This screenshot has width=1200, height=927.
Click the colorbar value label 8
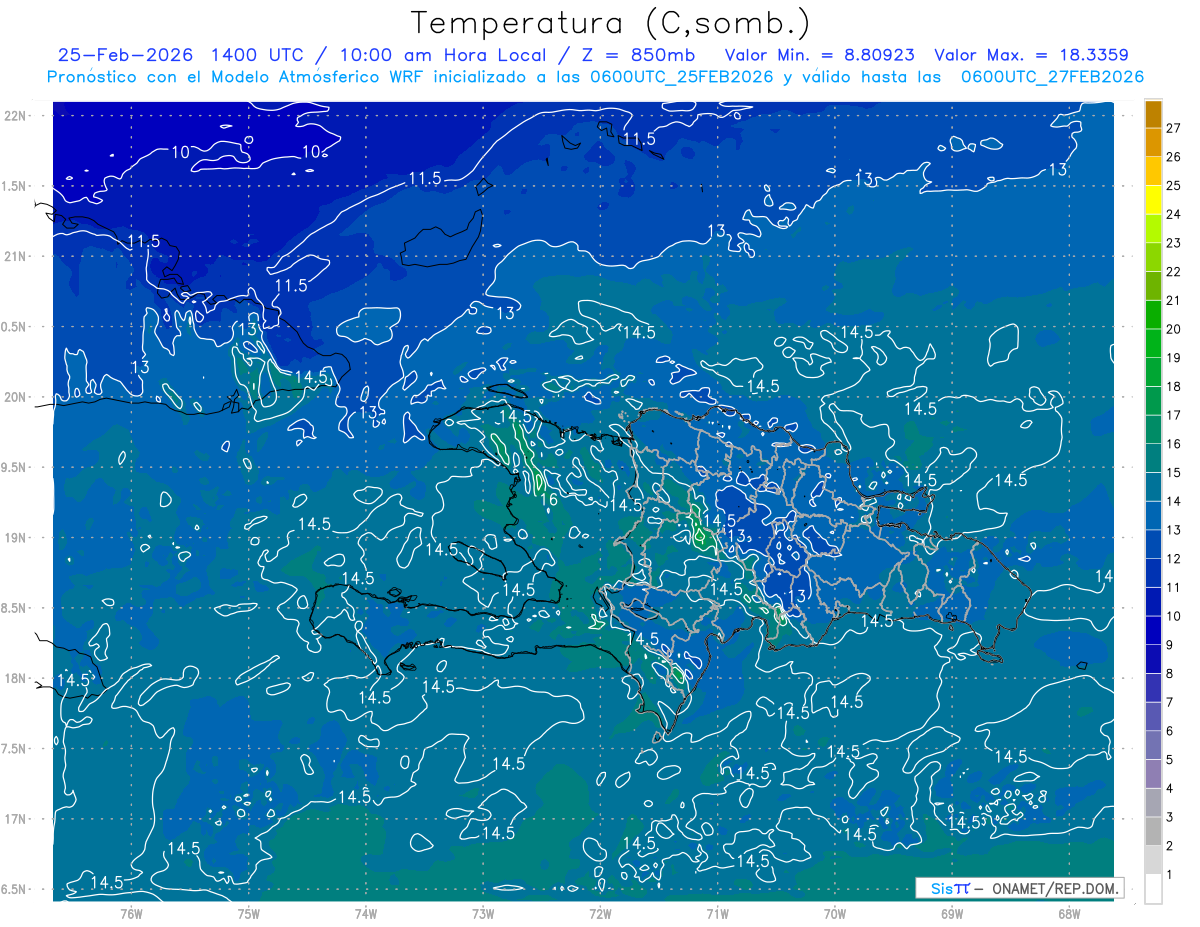click(x=1169, y=673)
